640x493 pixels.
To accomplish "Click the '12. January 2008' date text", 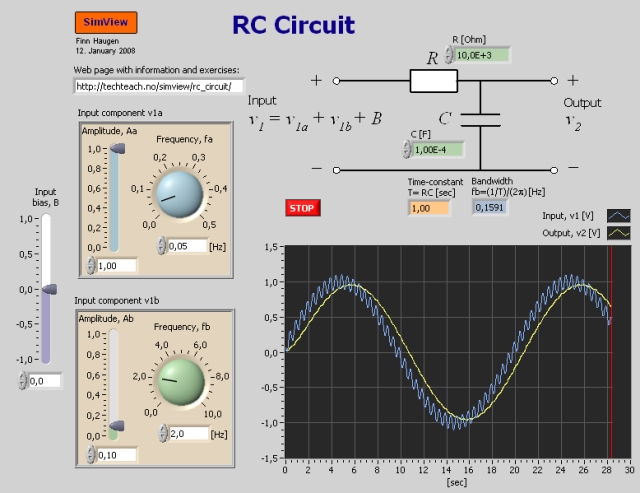I will tap(105, 51).
